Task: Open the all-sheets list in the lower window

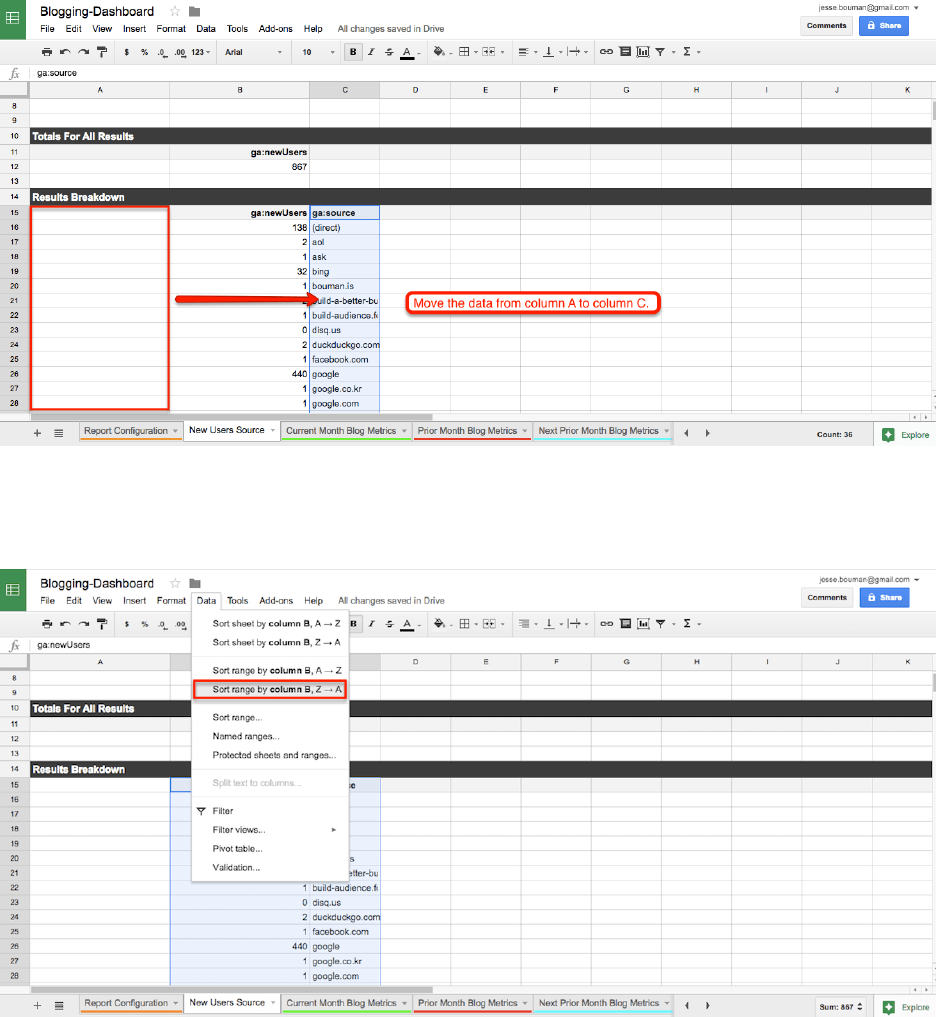Action: [x=59, y=1005]
